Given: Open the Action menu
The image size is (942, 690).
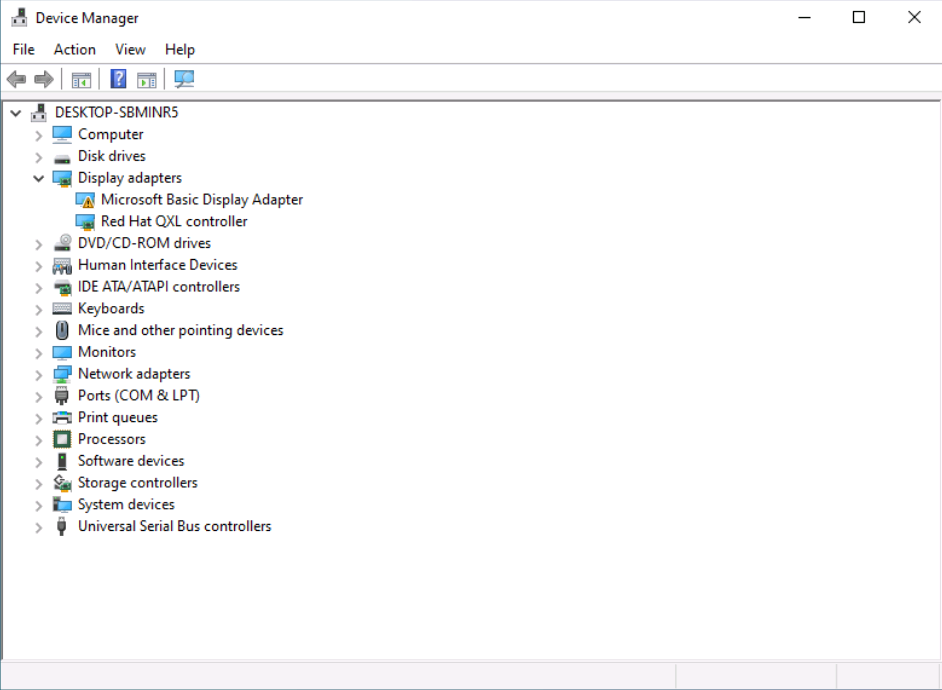Looking at the screenshot, I should click(x=74, y=49).
